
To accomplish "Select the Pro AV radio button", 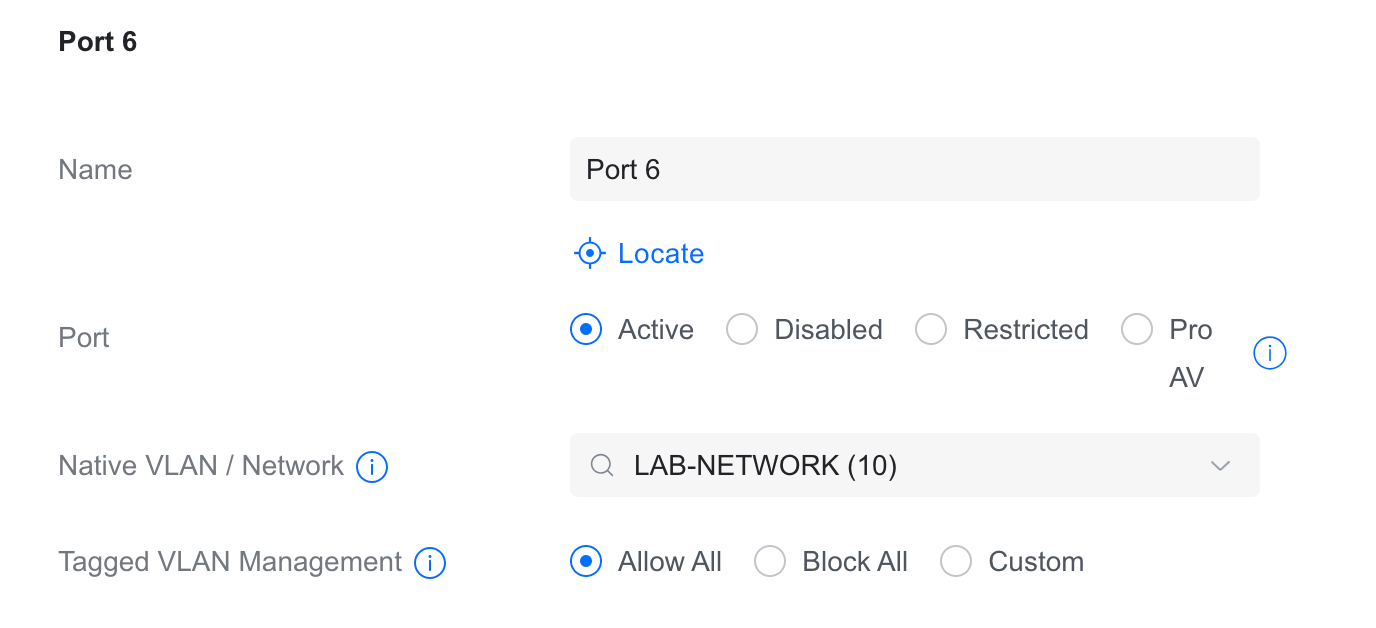I will click(1137, 330).
